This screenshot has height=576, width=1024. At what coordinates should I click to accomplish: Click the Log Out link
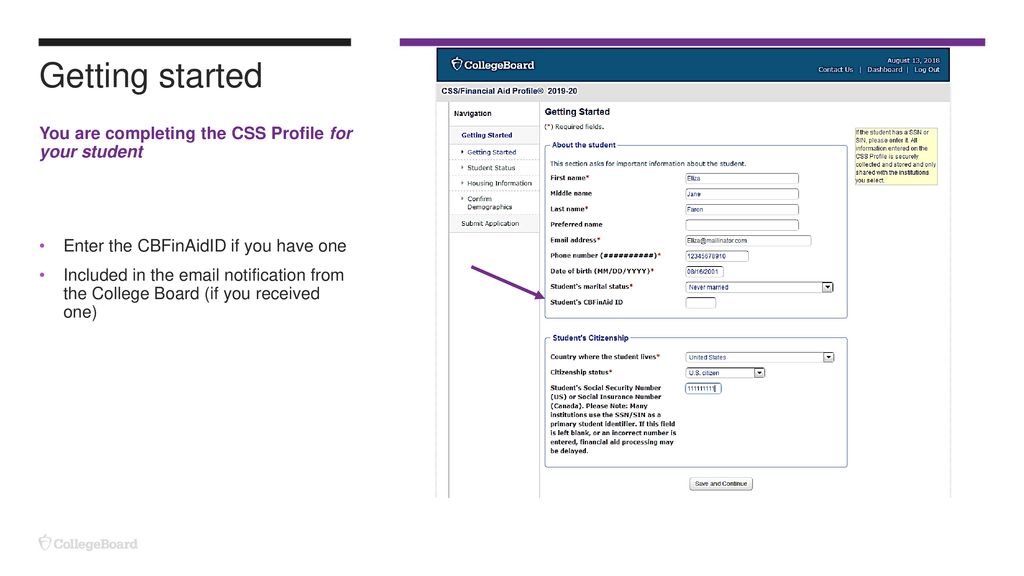coord(926,70)
